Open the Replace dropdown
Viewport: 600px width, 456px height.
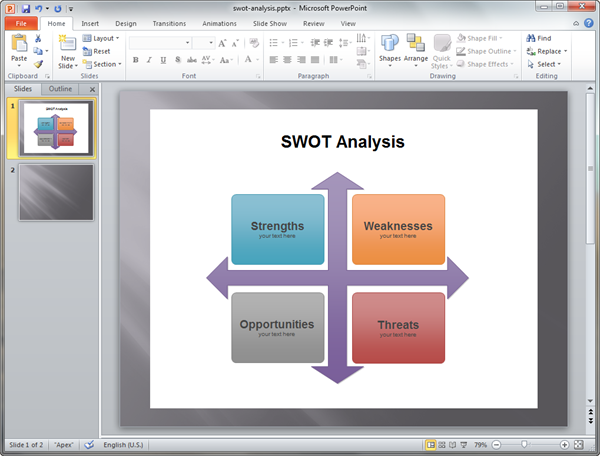[x=547, y=51]
